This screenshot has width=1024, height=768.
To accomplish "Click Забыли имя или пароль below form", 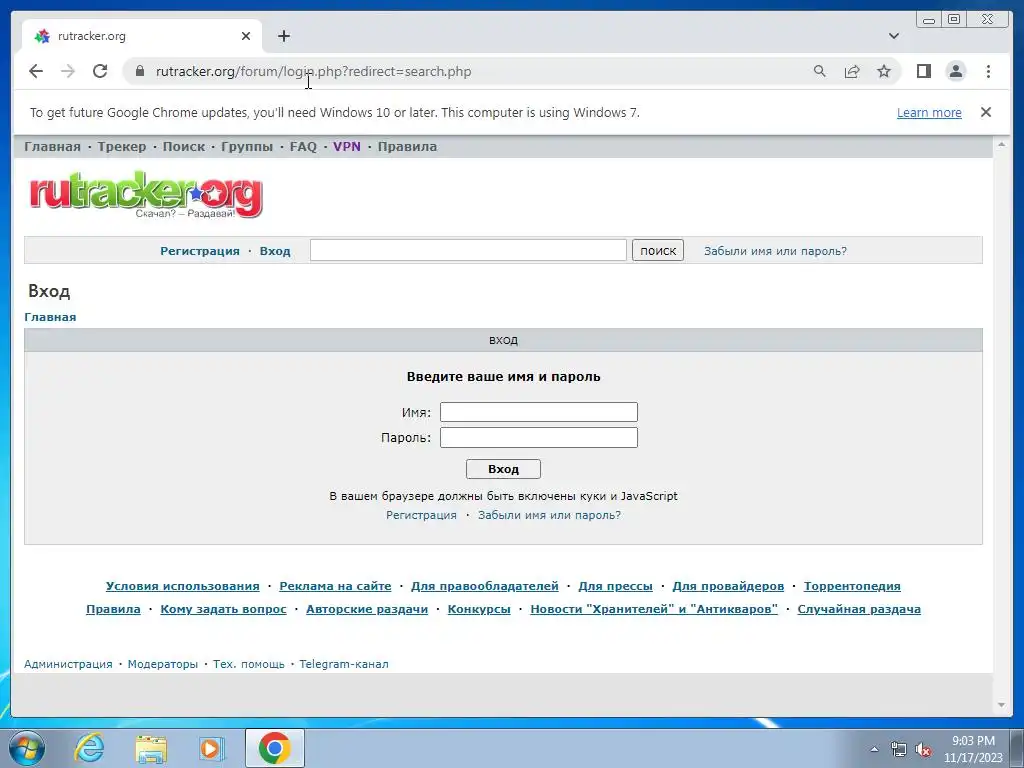I will pos(549,515).
